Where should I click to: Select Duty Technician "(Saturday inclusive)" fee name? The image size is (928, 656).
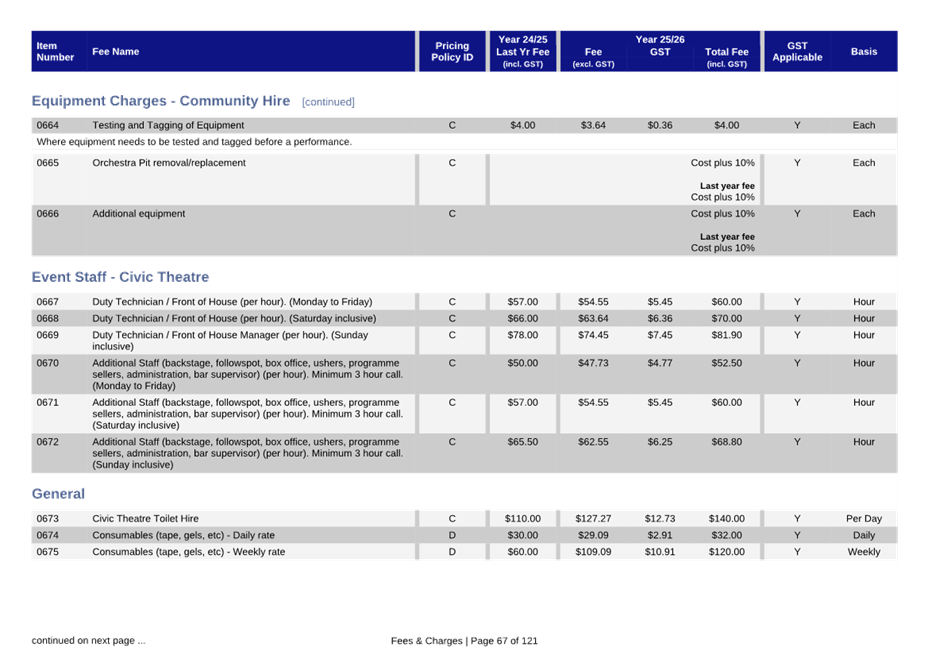pos(234,319)
